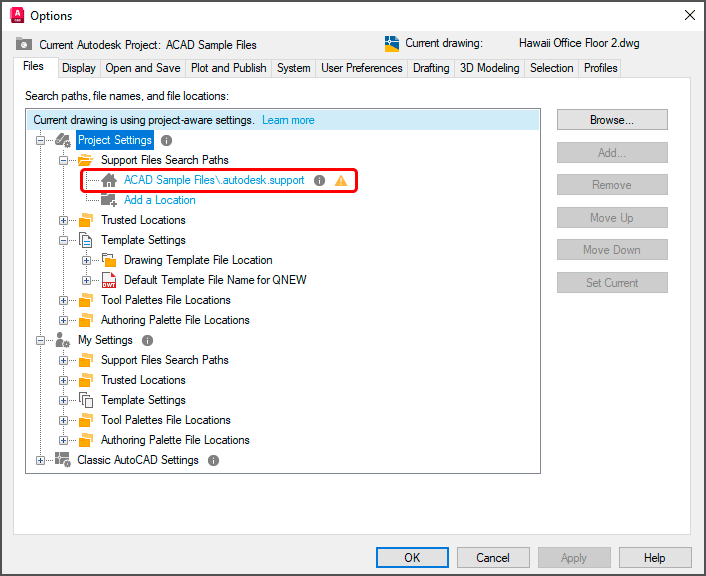706x576 pixels.
Task: Click the current drawing icon at top
Action: coord(392,44)
